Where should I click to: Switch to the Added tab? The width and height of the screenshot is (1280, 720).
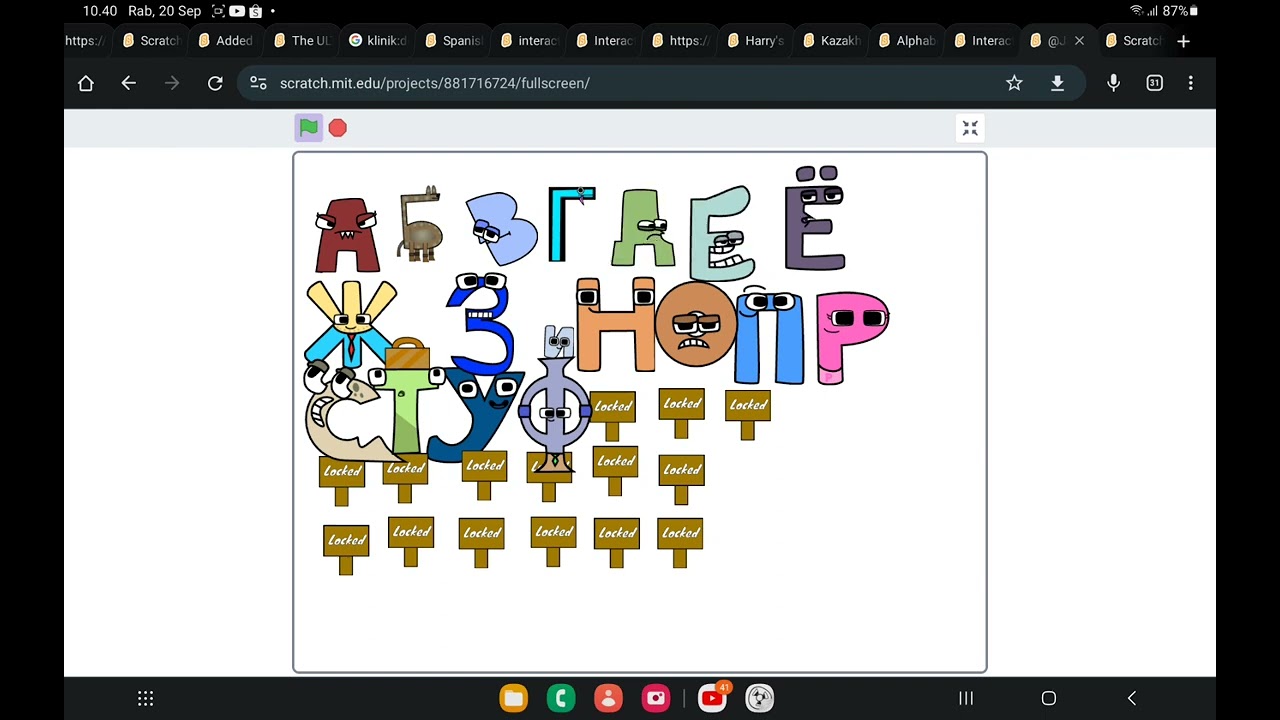click(x=226, y=41)
